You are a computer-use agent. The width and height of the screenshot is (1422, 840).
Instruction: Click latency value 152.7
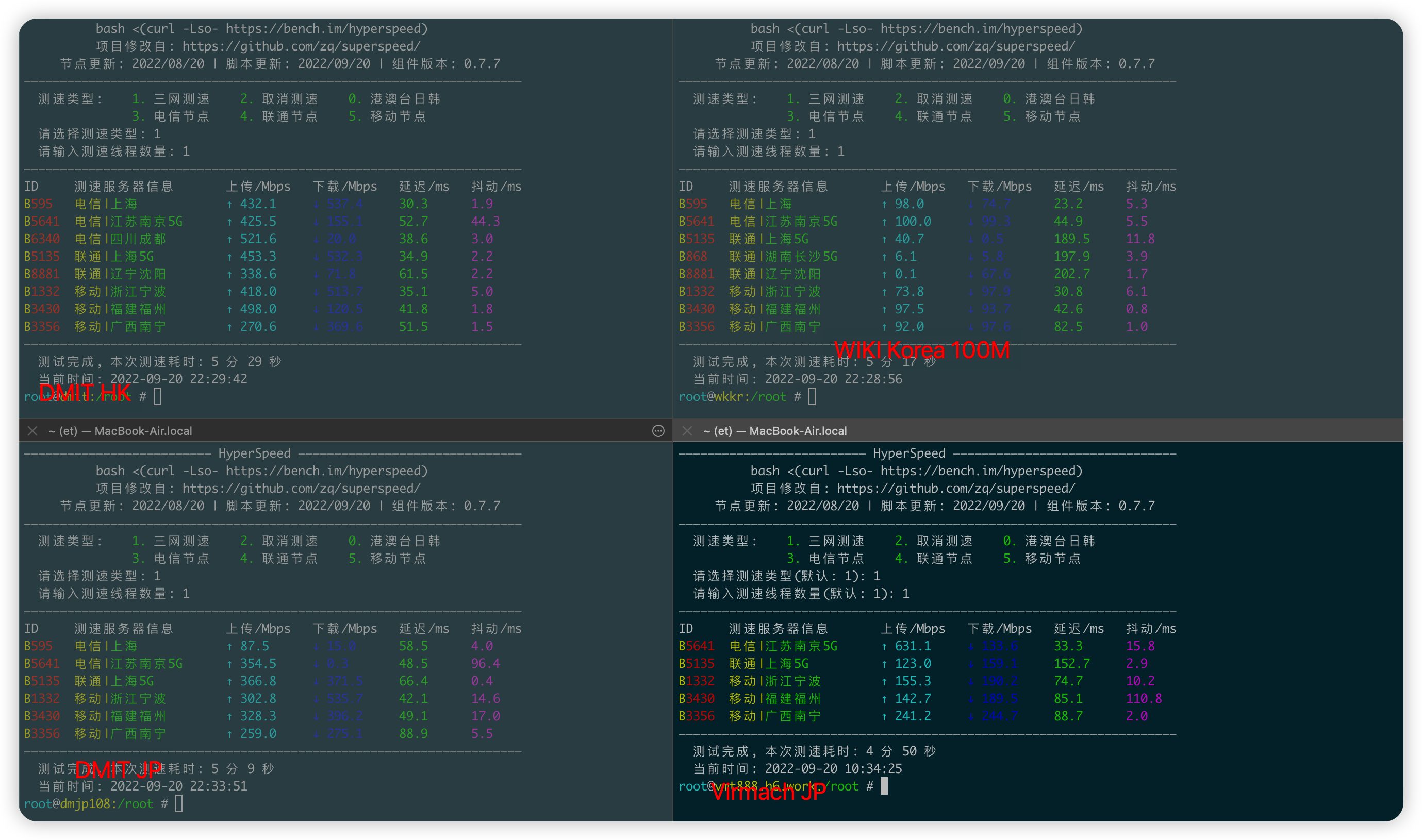tap(1071, 663)
